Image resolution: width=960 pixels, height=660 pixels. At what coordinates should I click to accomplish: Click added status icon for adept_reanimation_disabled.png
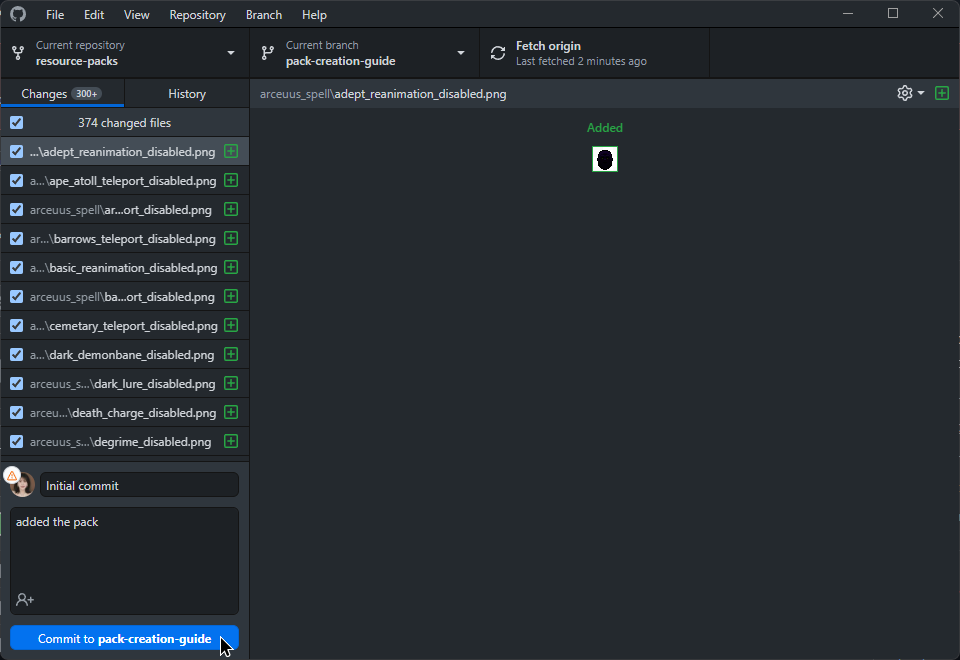point(231,151)
